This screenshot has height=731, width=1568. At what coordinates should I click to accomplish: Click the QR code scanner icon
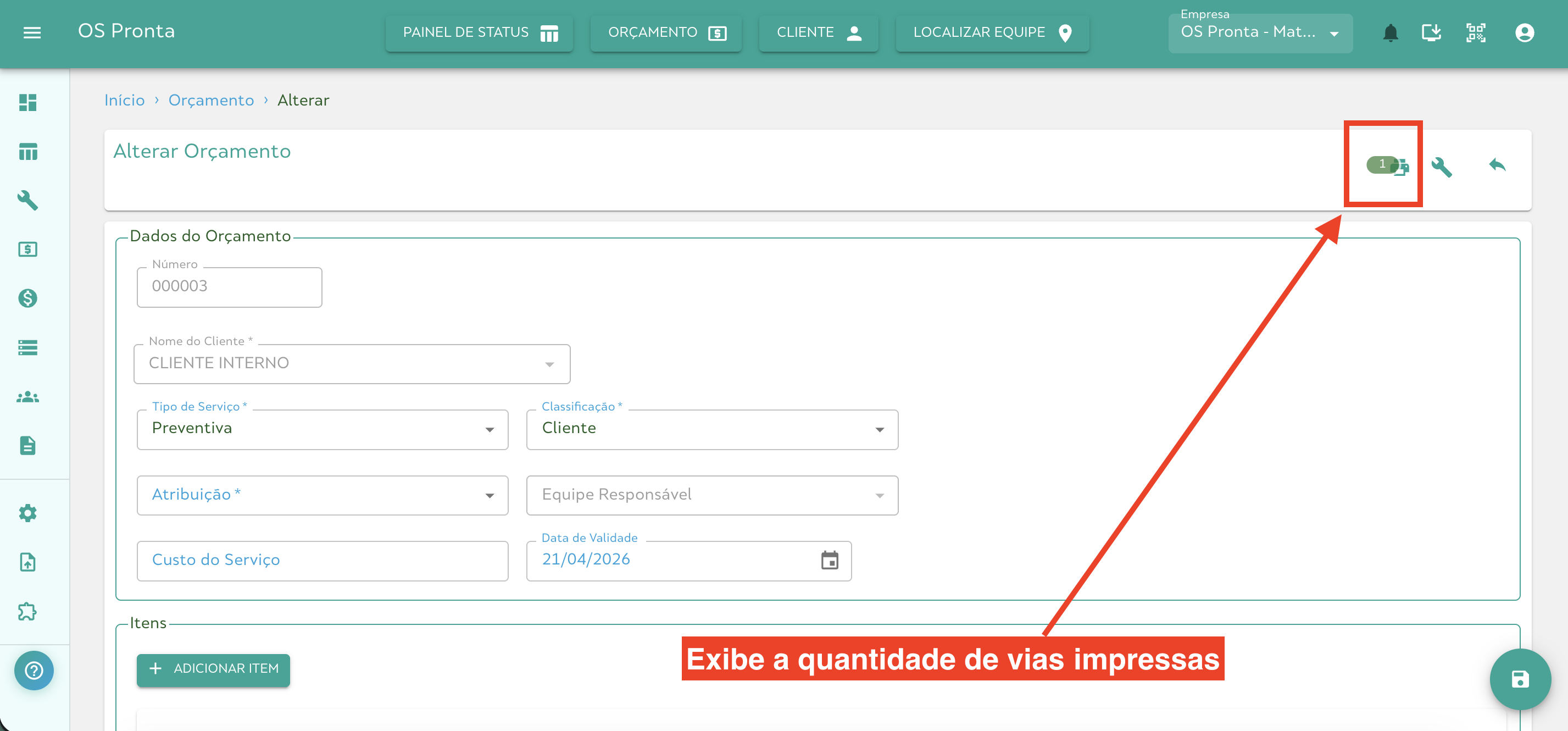[1476, 32]
